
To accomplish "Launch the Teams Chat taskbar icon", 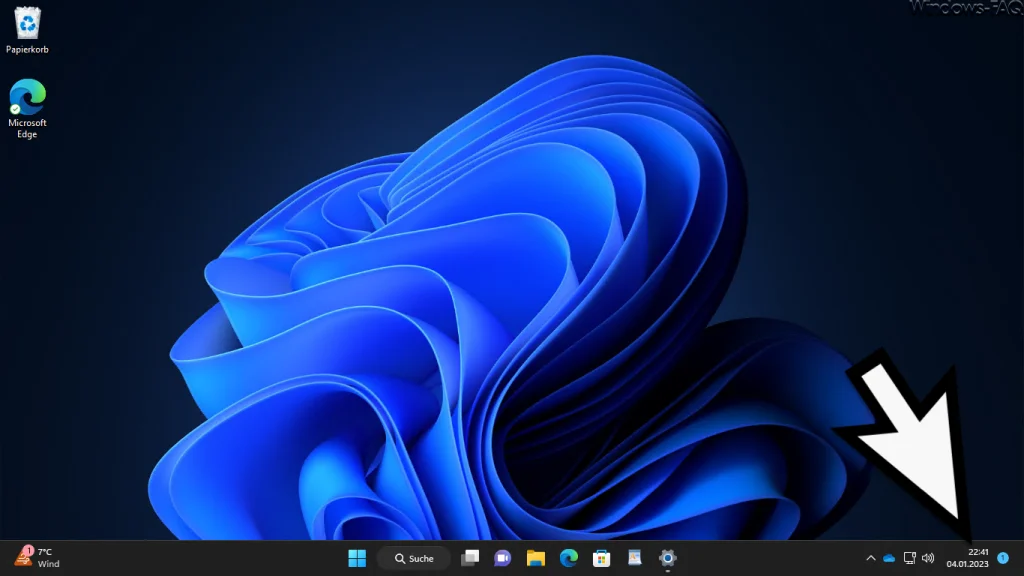I will point(503,558).
